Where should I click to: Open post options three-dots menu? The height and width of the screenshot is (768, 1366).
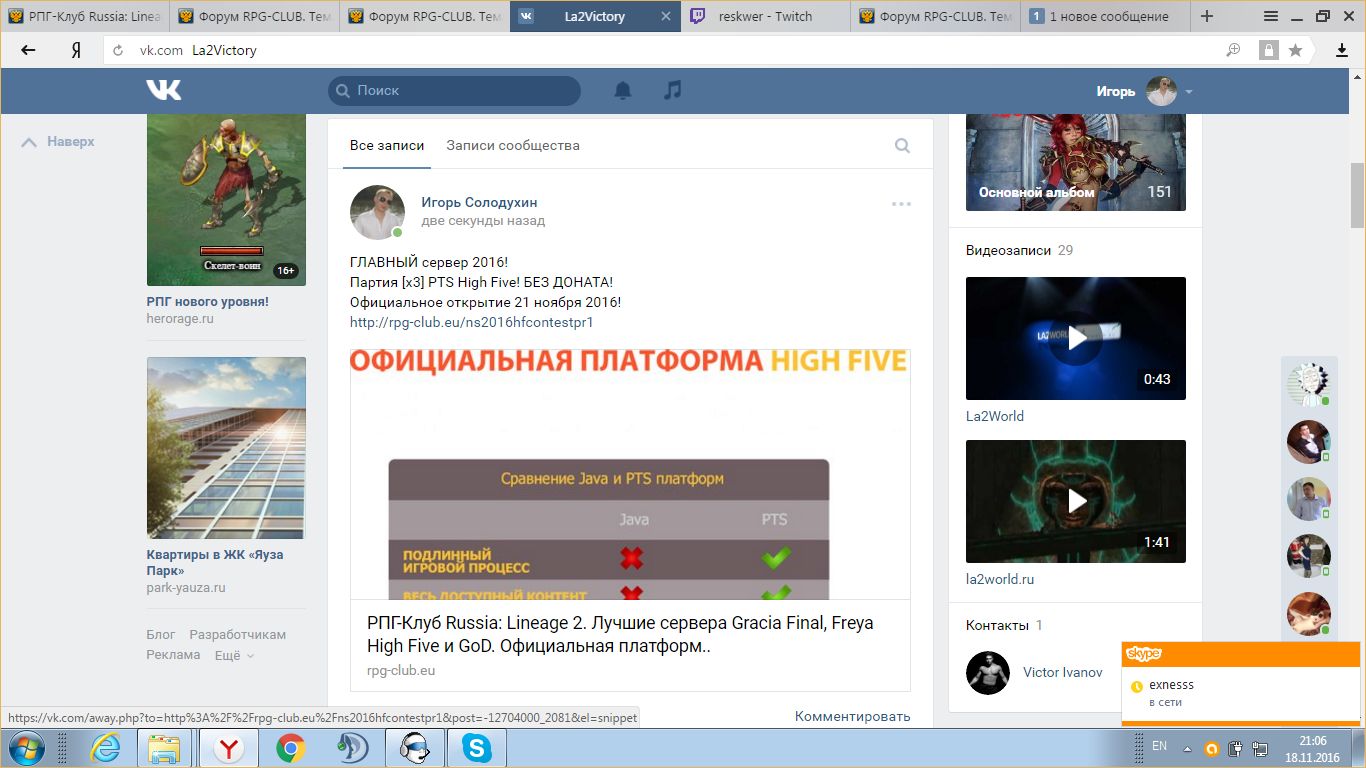[x=901, y=204]
